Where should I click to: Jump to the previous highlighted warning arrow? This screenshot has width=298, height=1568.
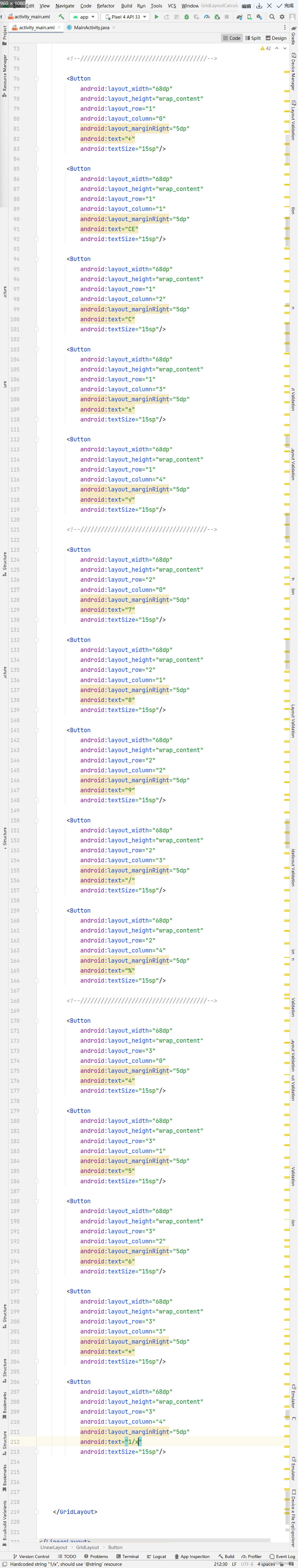pyautogui.click(x=277, y=48)
